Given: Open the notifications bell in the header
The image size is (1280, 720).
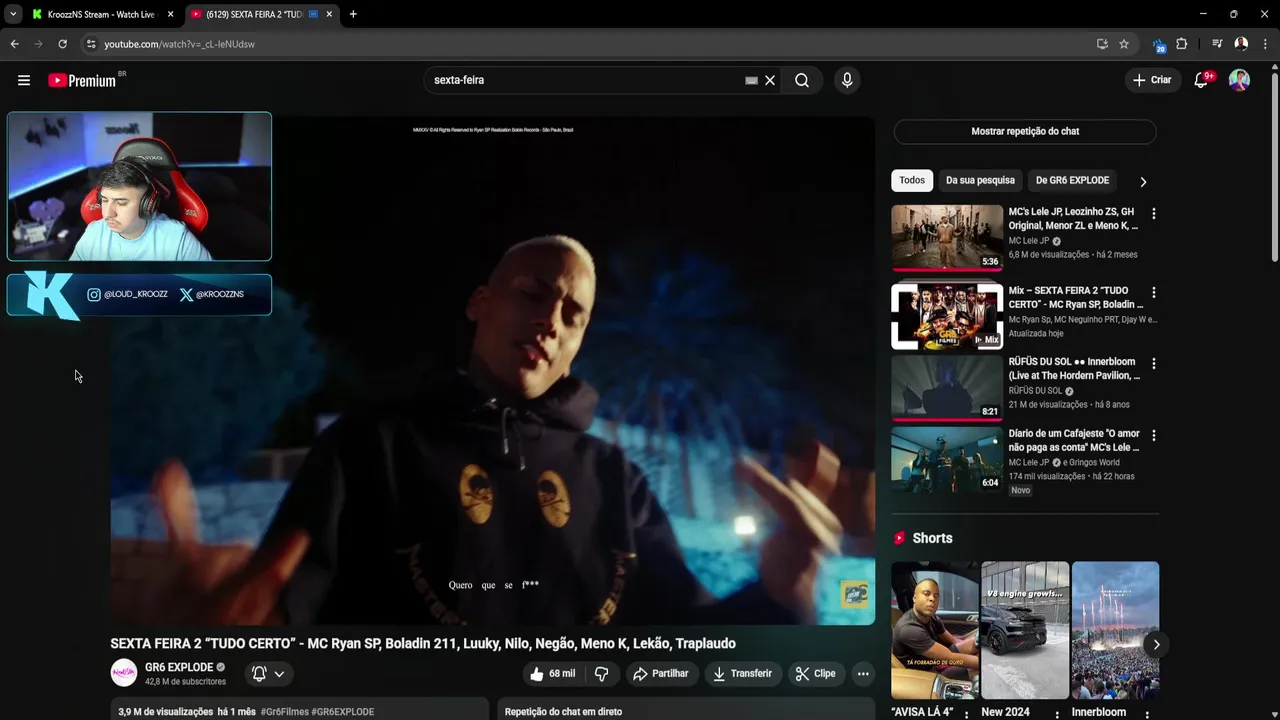Looking at the screenshot, I should click(x=1202, y=80).
